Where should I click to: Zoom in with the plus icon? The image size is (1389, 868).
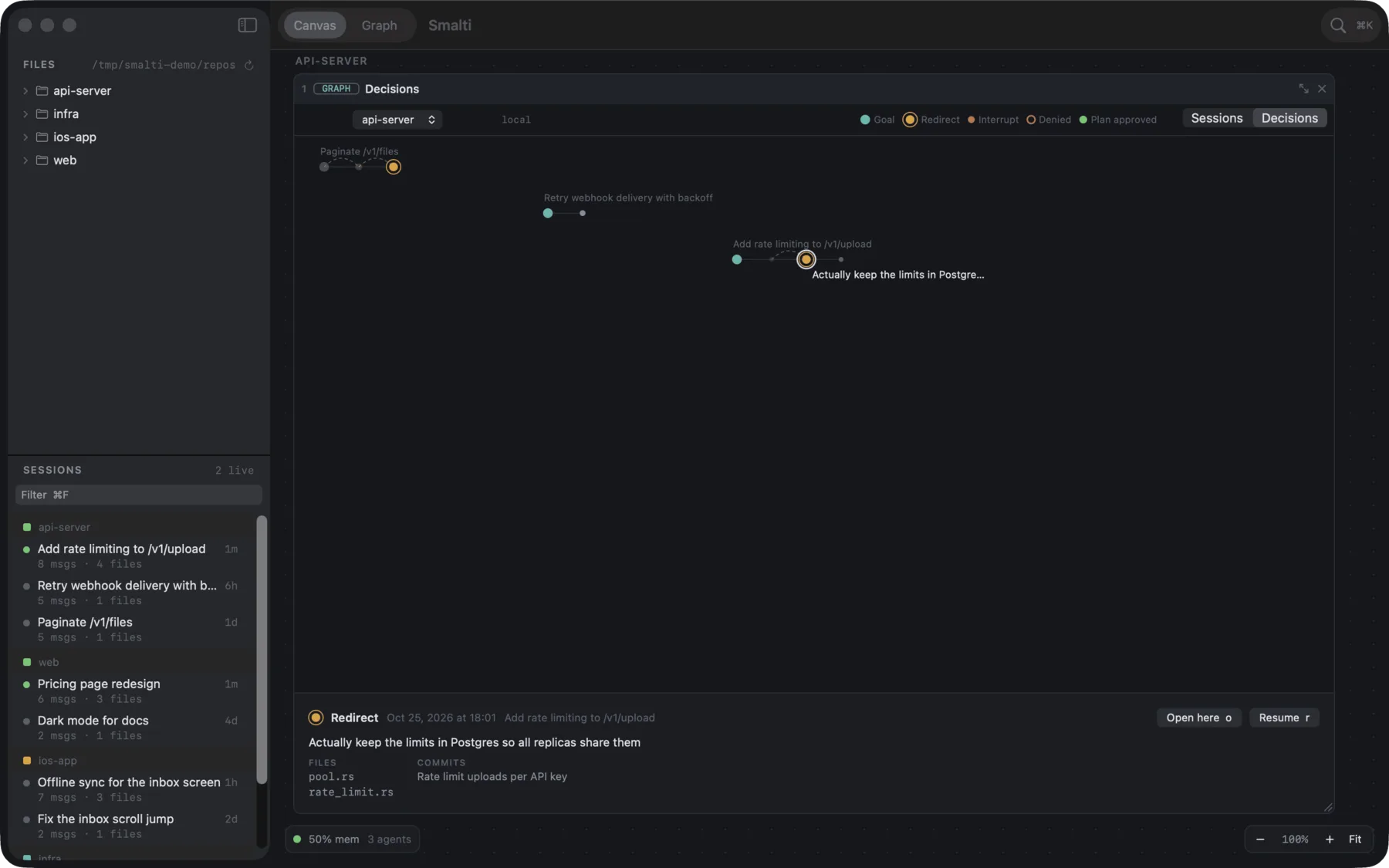1330,839
